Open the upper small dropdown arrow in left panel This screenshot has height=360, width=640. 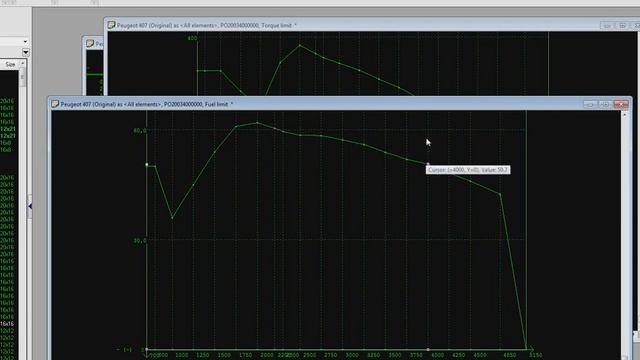[x=25, y=42]
